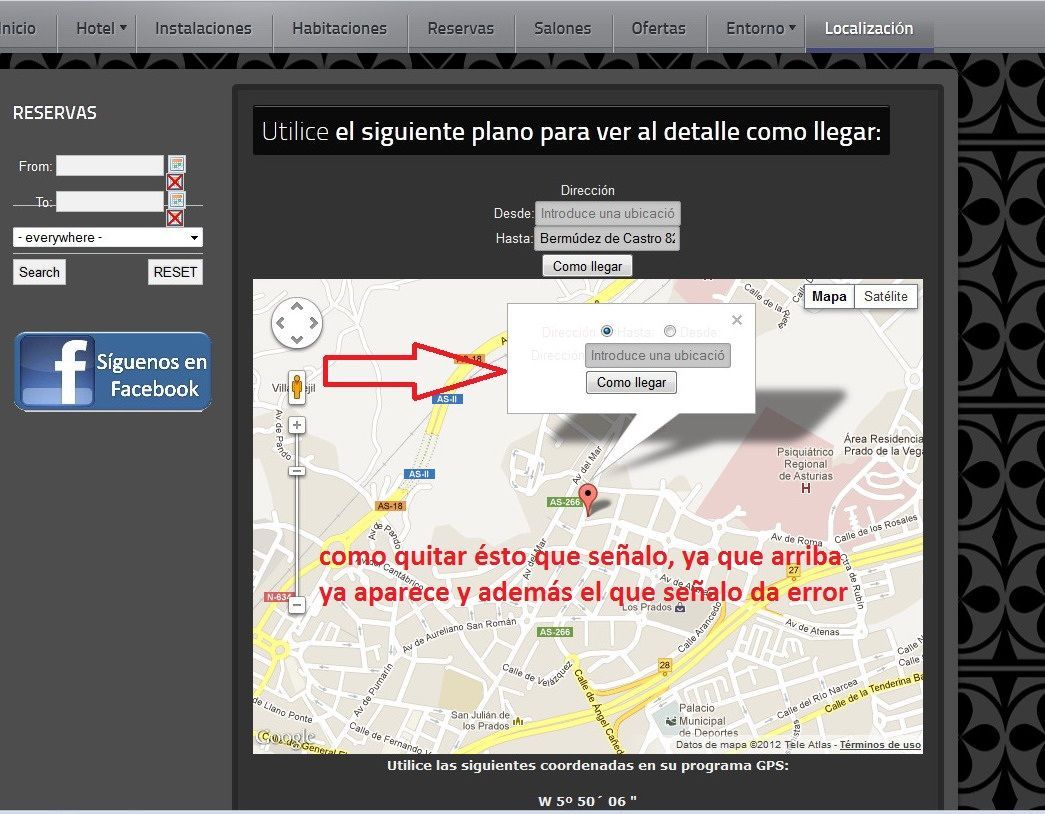Open the From date calendar picker icon
The width and height of the screenshot is (1045, 814).
(x=177, y=164)
